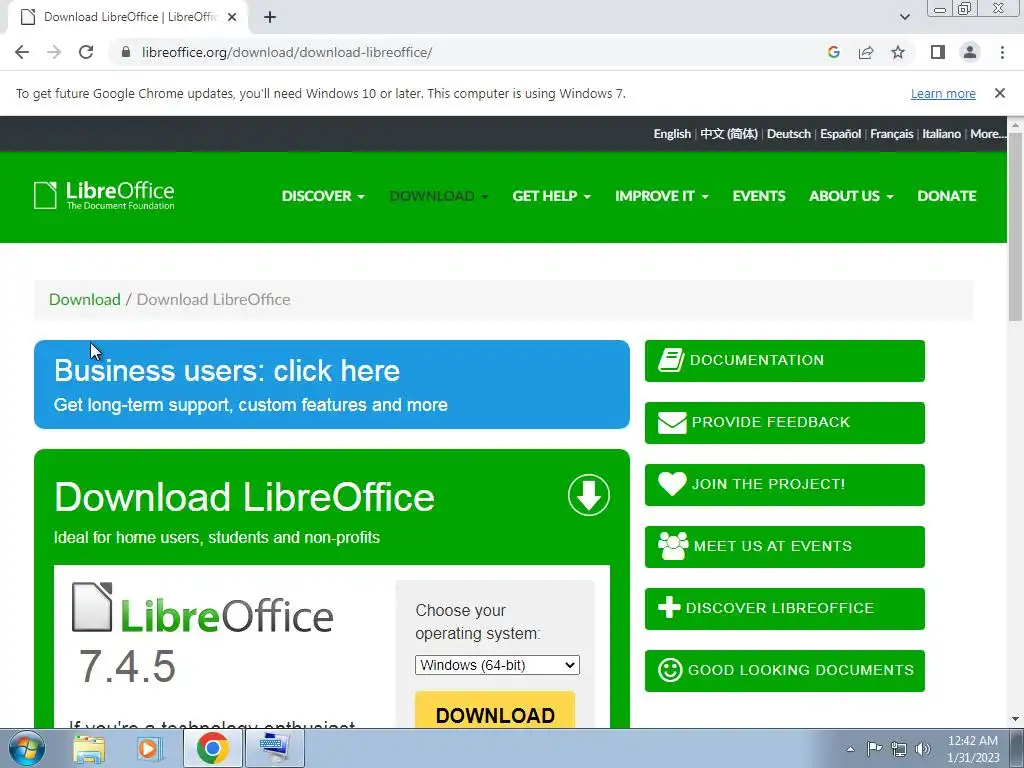Screen dimensions: 1024x768
Task: Close the Download LibreOffice tab
Action: pos(232,17)
